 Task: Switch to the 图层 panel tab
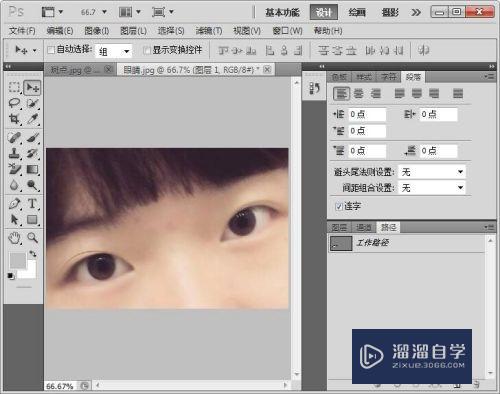(x=339, y=228)
